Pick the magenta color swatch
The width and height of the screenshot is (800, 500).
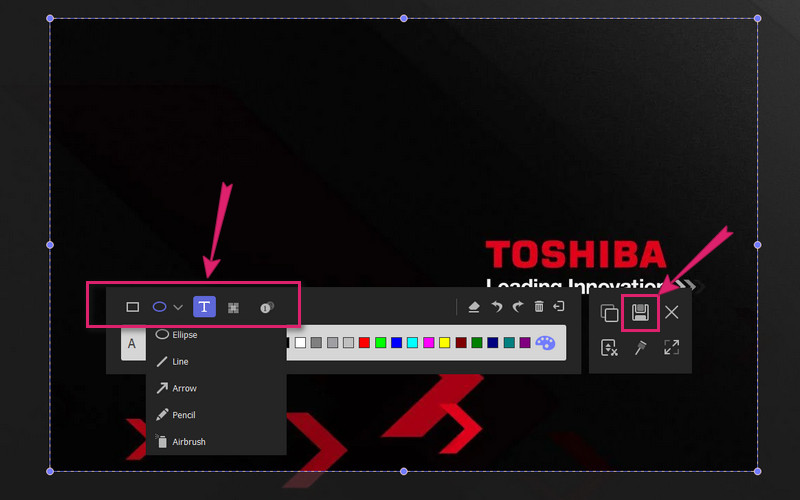tap(429, 343)
